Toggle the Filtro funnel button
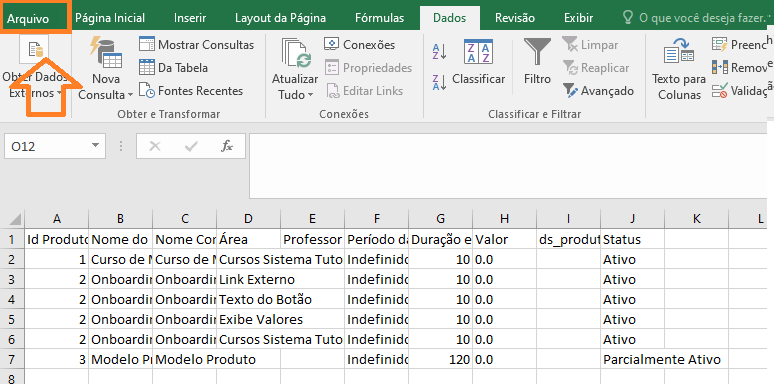Viewport: 774px width, 391px height. pyautogui.click(x=537, y=61)
